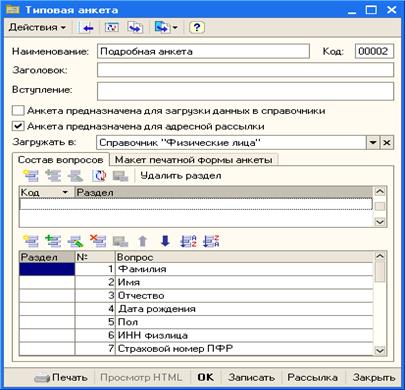The height and width of the screenshot is (390, 405).
Task: Switch to Макет печатной формы анкеты tab
Action: [194, 160]
